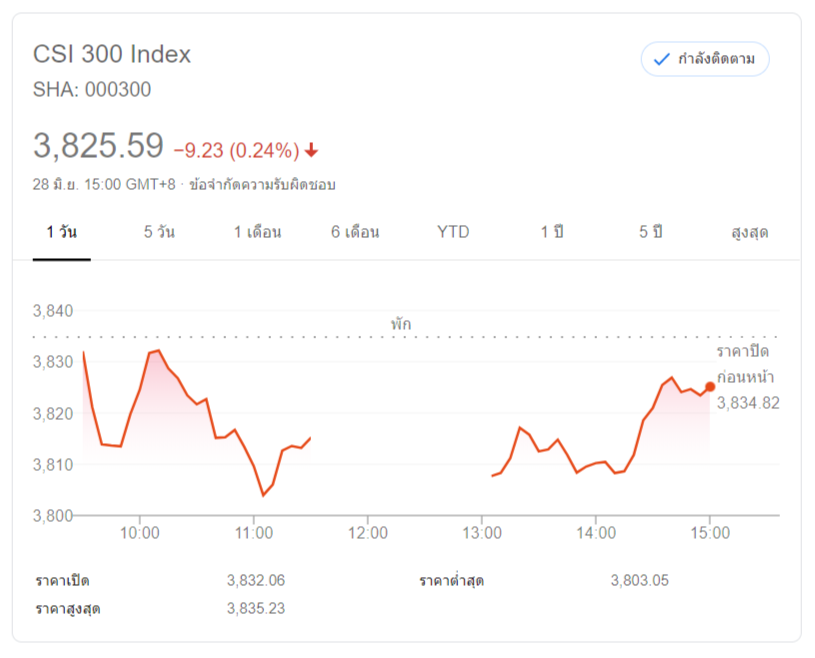This screenshot has width=815, height=658.
Task: Click the 11:00 label on time axis
Action: (254, 533)
